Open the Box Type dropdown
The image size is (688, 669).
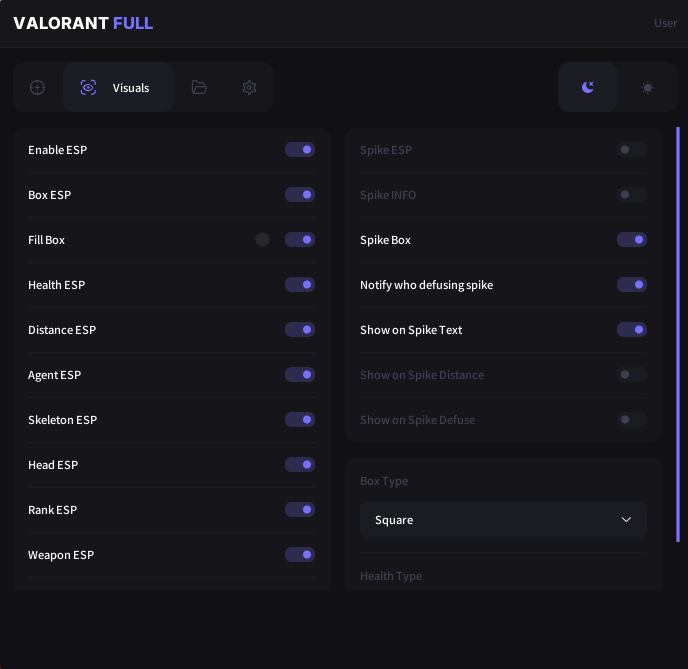(503, 520)
